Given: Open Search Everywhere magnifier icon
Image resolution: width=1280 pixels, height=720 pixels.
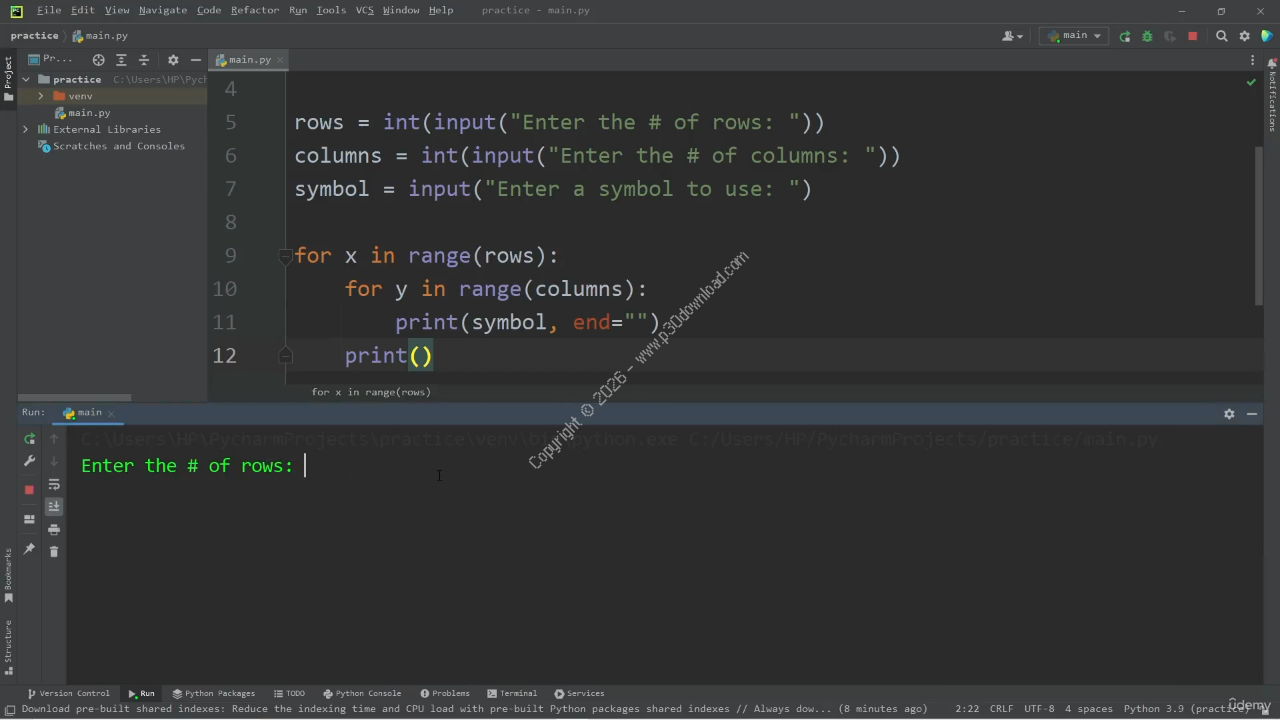Looking at the screenshot, I should (1221, 36).
